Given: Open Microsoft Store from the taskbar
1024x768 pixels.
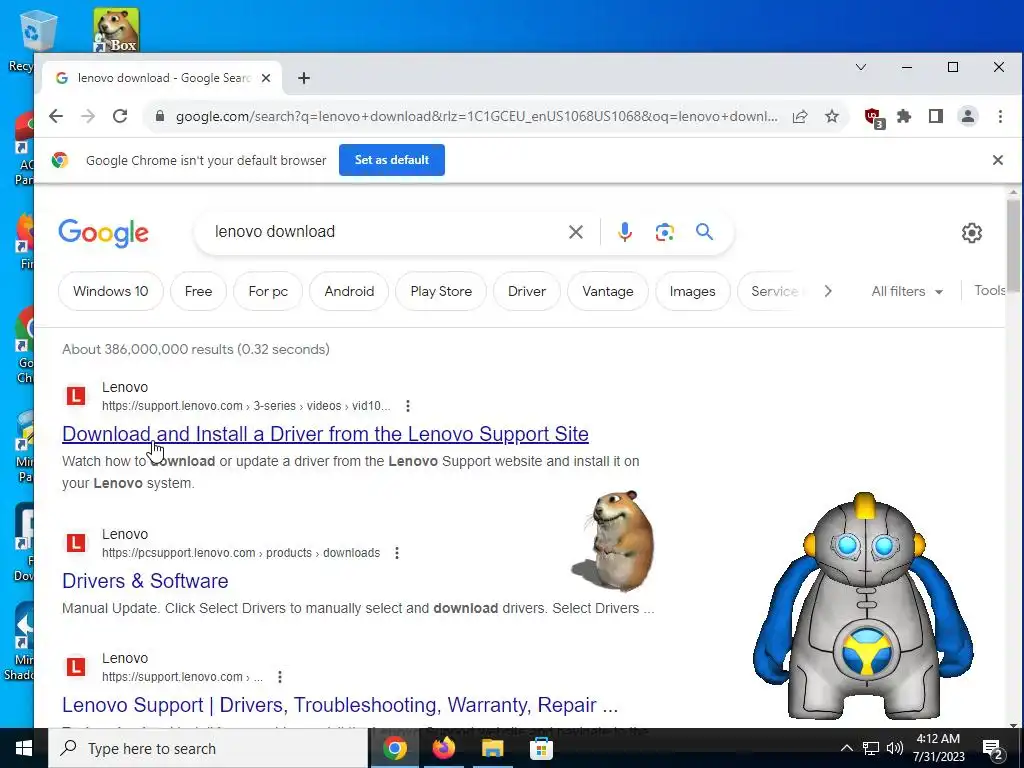Looking at the screenshot, I should pyautogui.click(x=541, y=748).
